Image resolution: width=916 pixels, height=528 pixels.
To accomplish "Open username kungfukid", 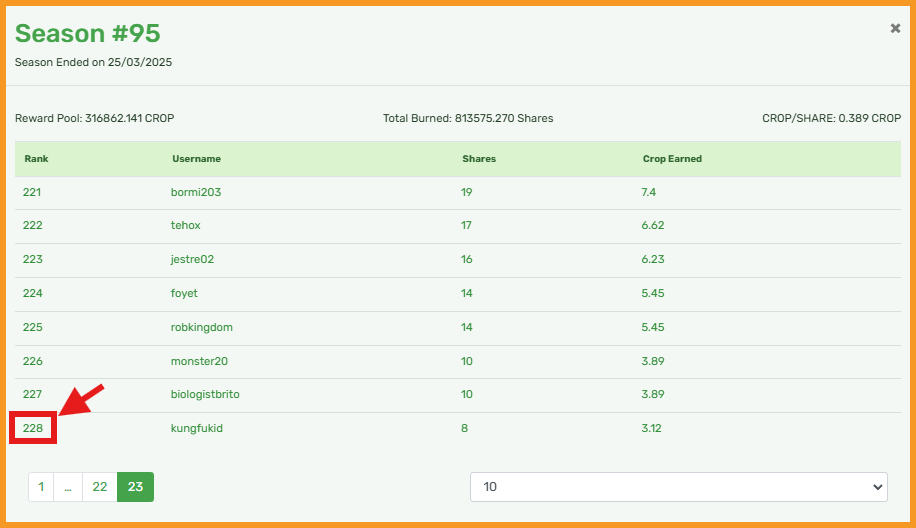I will pos(196,428).
